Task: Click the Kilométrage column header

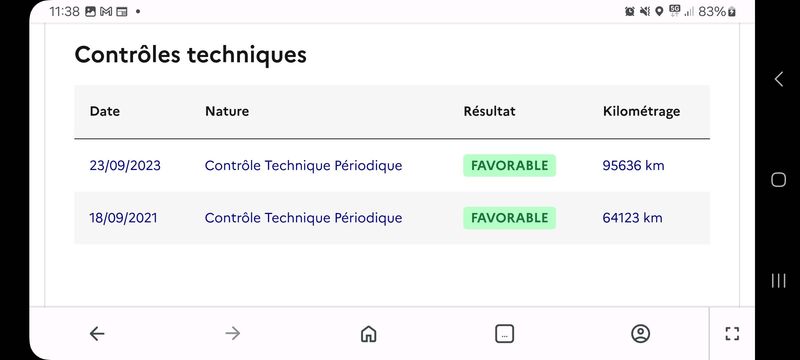Action: [641, 112]
